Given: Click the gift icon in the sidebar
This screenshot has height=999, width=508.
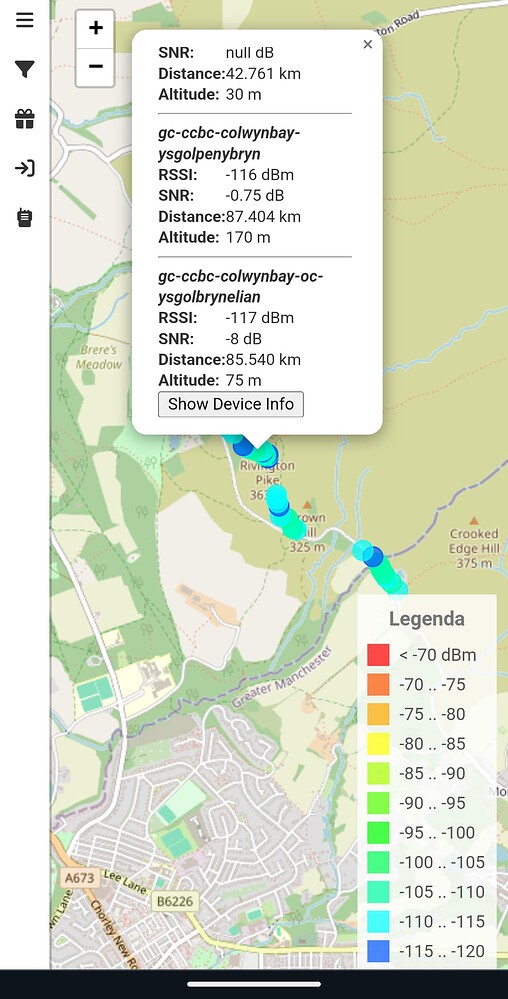Looking at the screenshot, I should coord(25,119).
